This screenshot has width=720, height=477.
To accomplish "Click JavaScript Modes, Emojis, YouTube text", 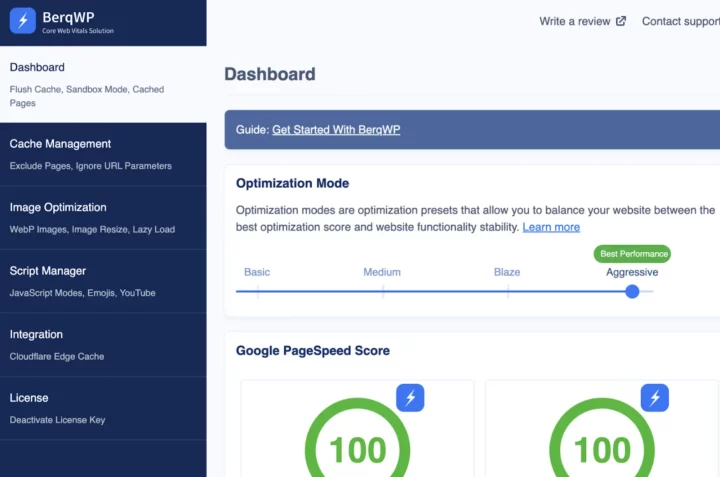I will point(83,293).
